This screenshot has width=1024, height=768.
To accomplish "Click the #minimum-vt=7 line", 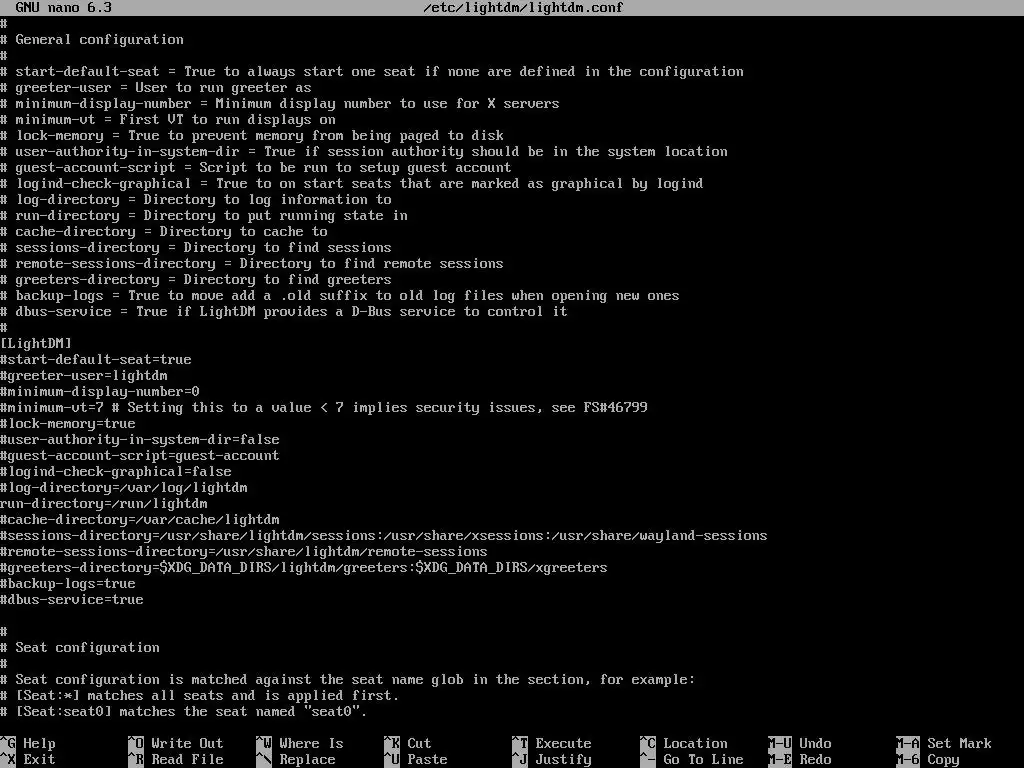I will 324,408.
